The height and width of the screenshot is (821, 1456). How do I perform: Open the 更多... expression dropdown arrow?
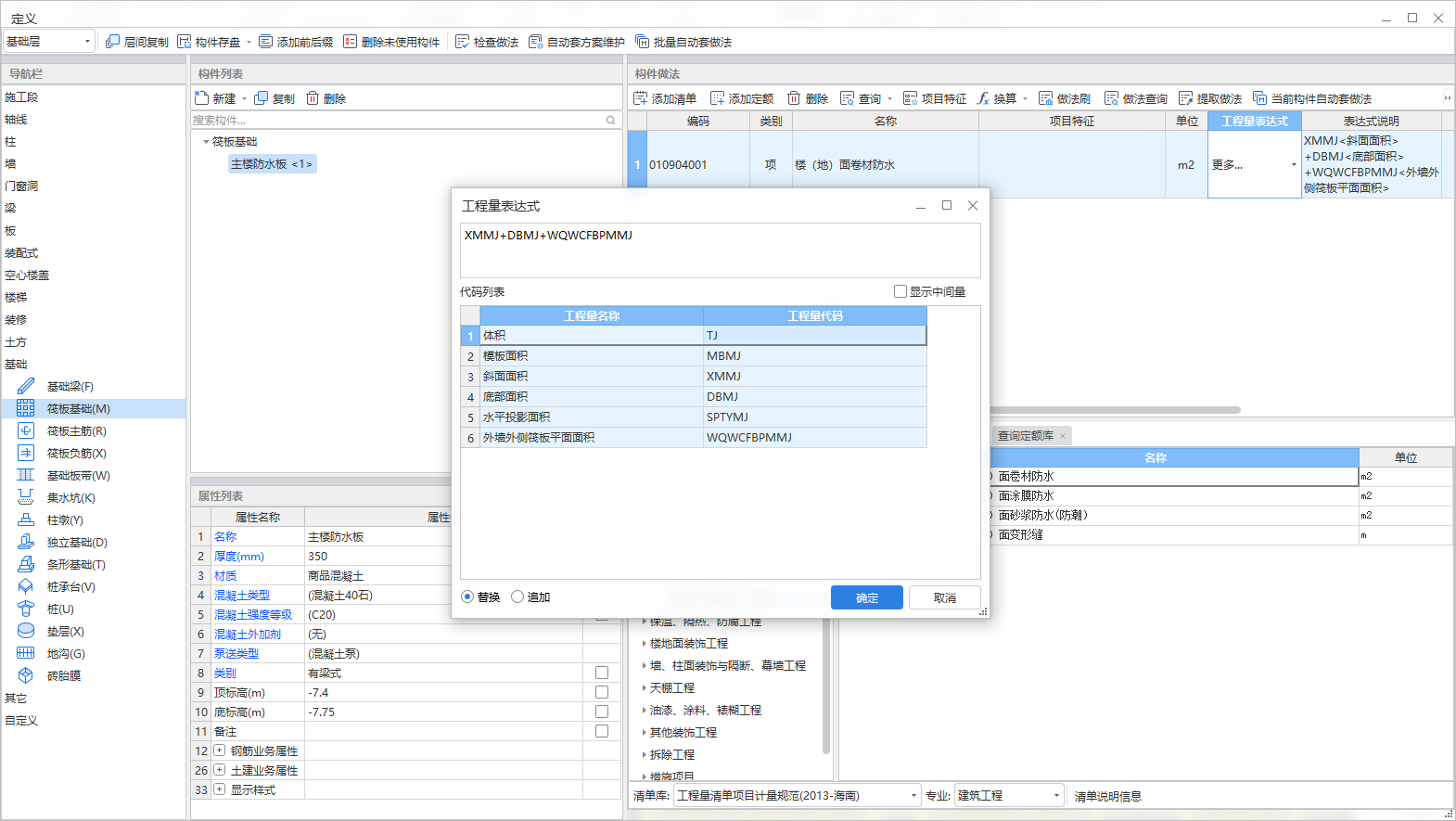pos(1294,165)
